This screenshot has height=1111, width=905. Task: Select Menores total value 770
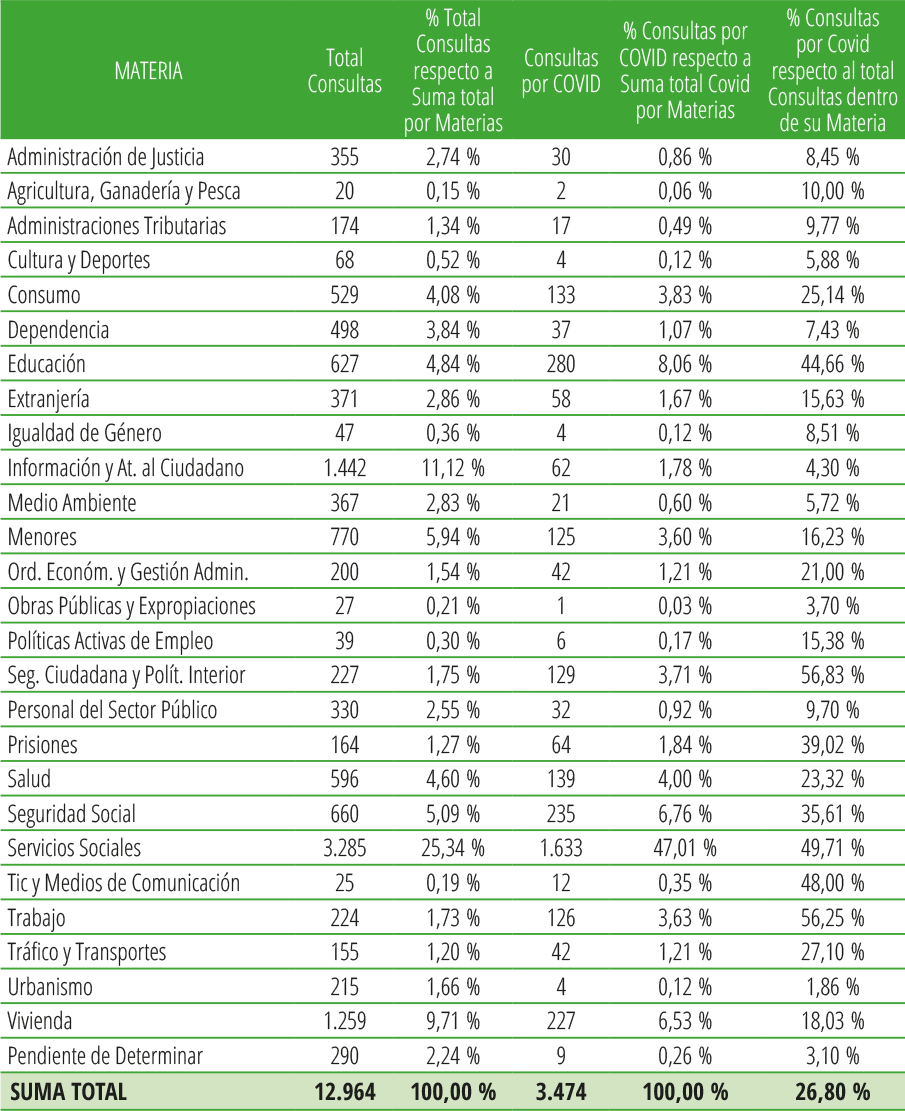tap(344, 537)
